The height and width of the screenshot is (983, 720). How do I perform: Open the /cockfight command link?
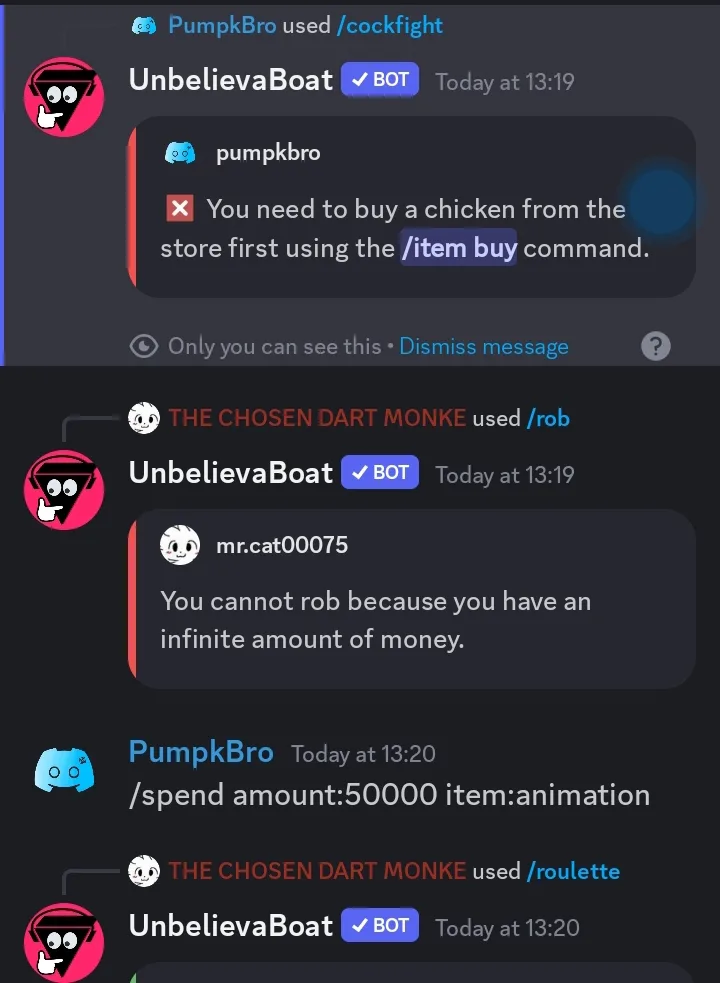coord(389,26)
